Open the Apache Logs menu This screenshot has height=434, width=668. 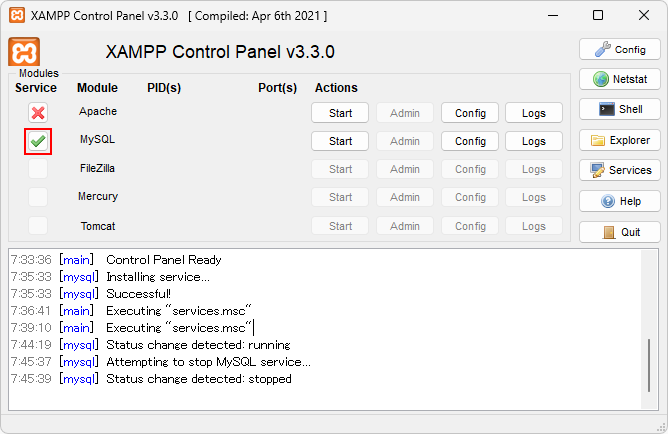534,113
